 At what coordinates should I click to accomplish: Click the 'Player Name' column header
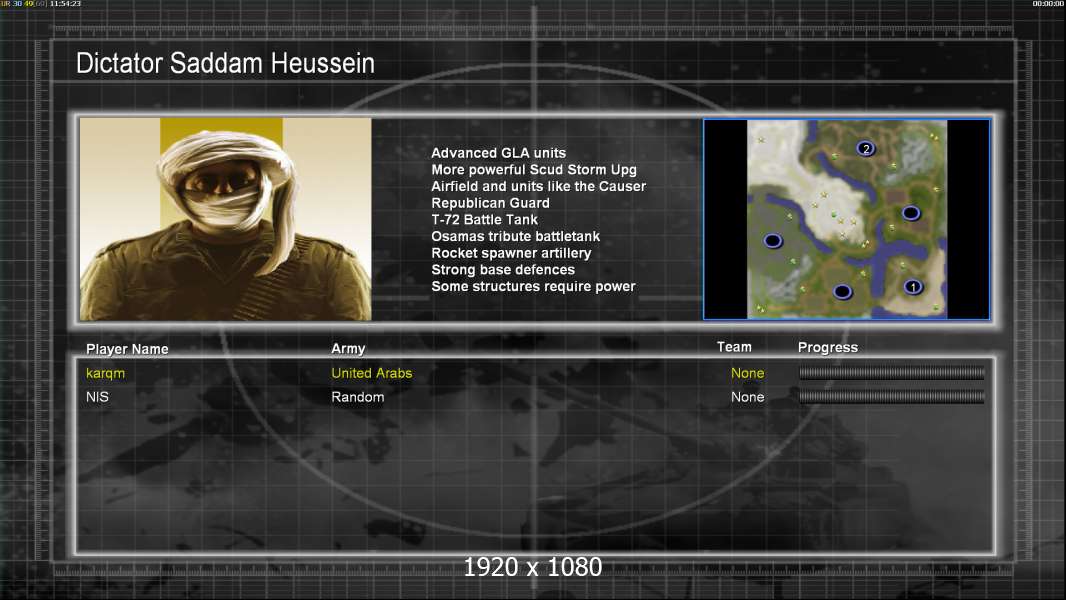pyautogui.click(x=127, y=349)
